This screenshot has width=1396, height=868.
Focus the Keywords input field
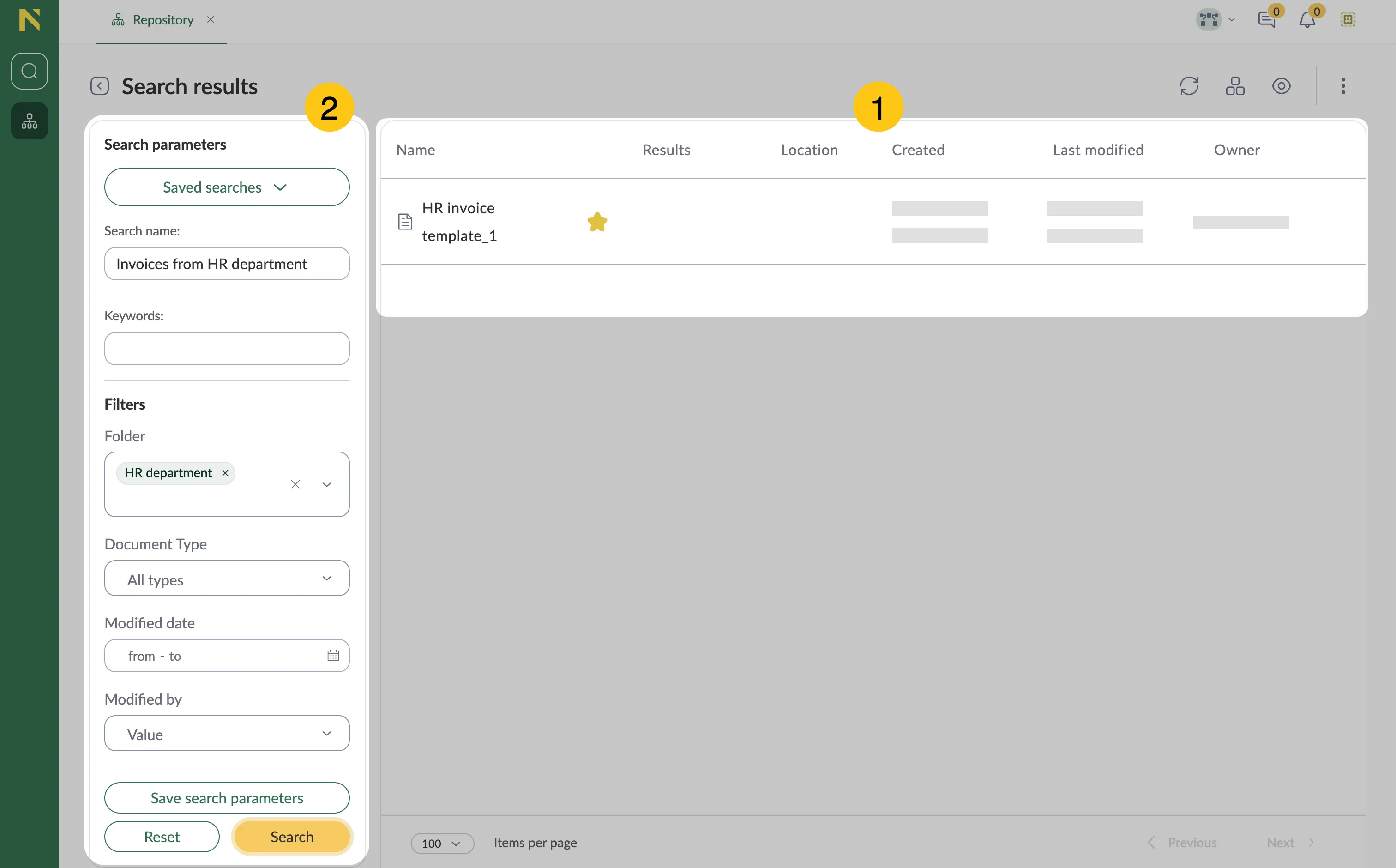[227, 349]
